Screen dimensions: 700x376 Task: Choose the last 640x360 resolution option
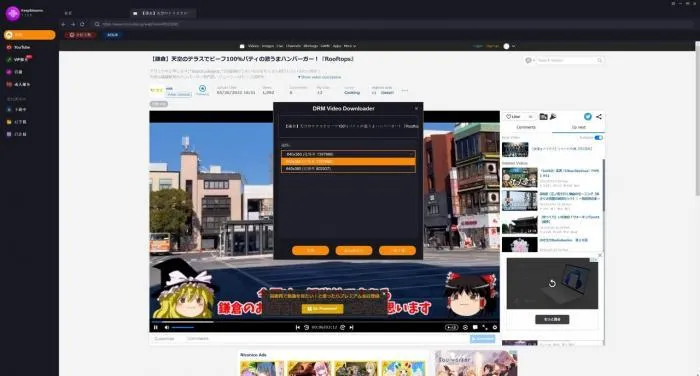(348, 168)
